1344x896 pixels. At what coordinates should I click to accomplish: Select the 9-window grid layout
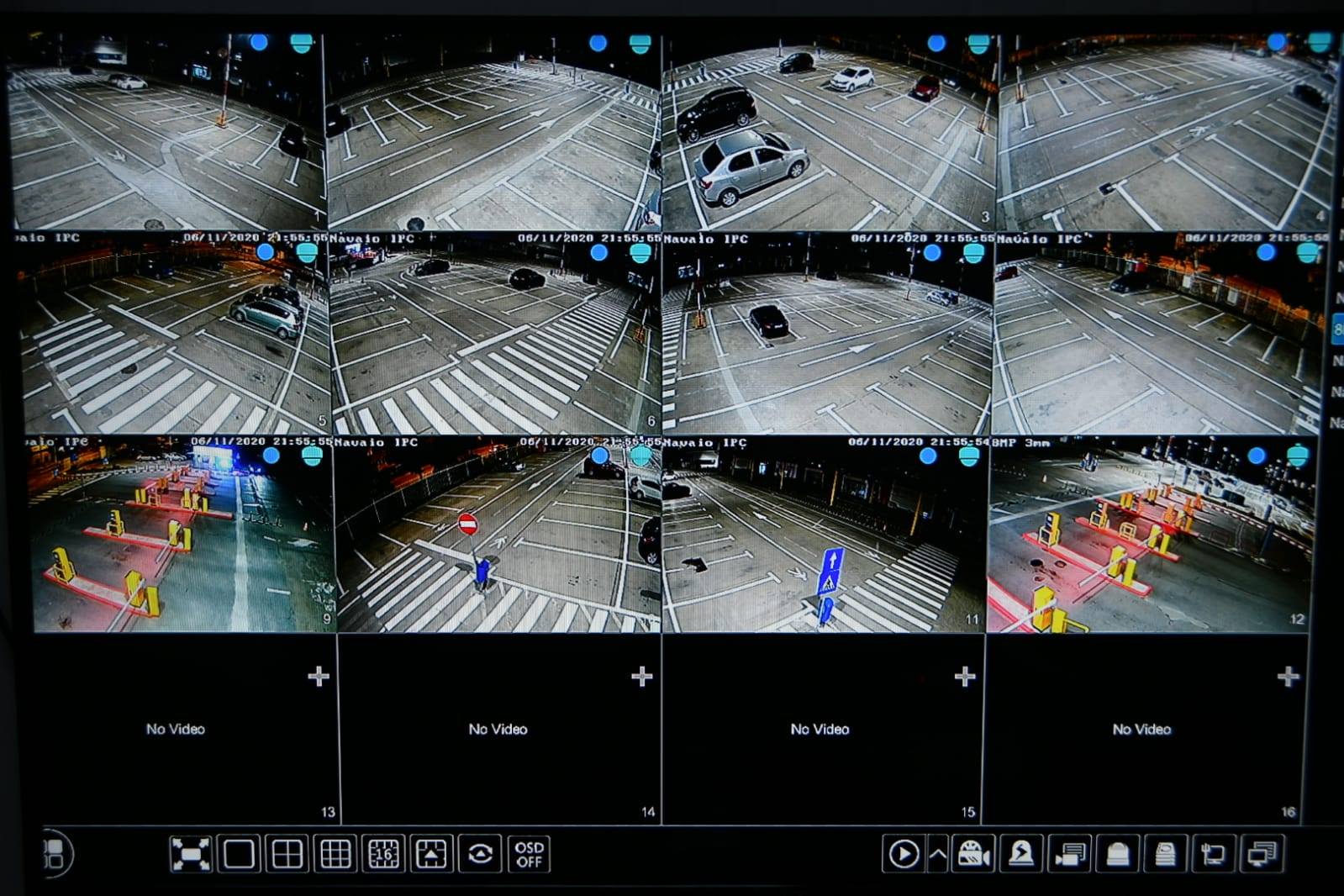point(335,855)
